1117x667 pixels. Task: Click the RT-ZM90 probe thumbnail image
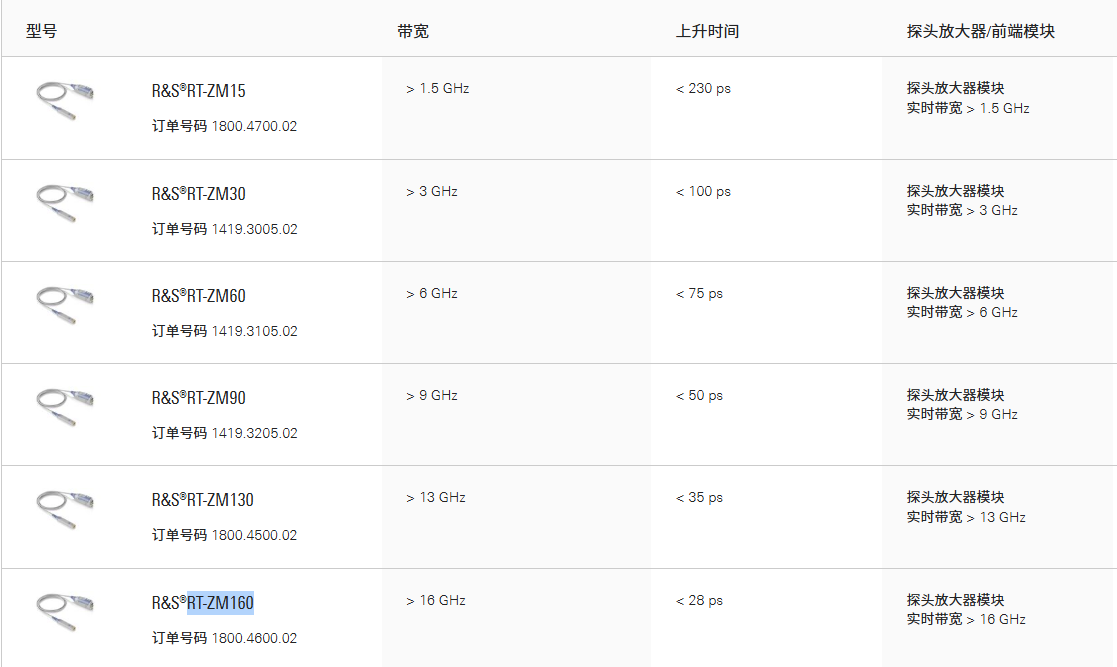pyautogui.click(x=65, y=408)
